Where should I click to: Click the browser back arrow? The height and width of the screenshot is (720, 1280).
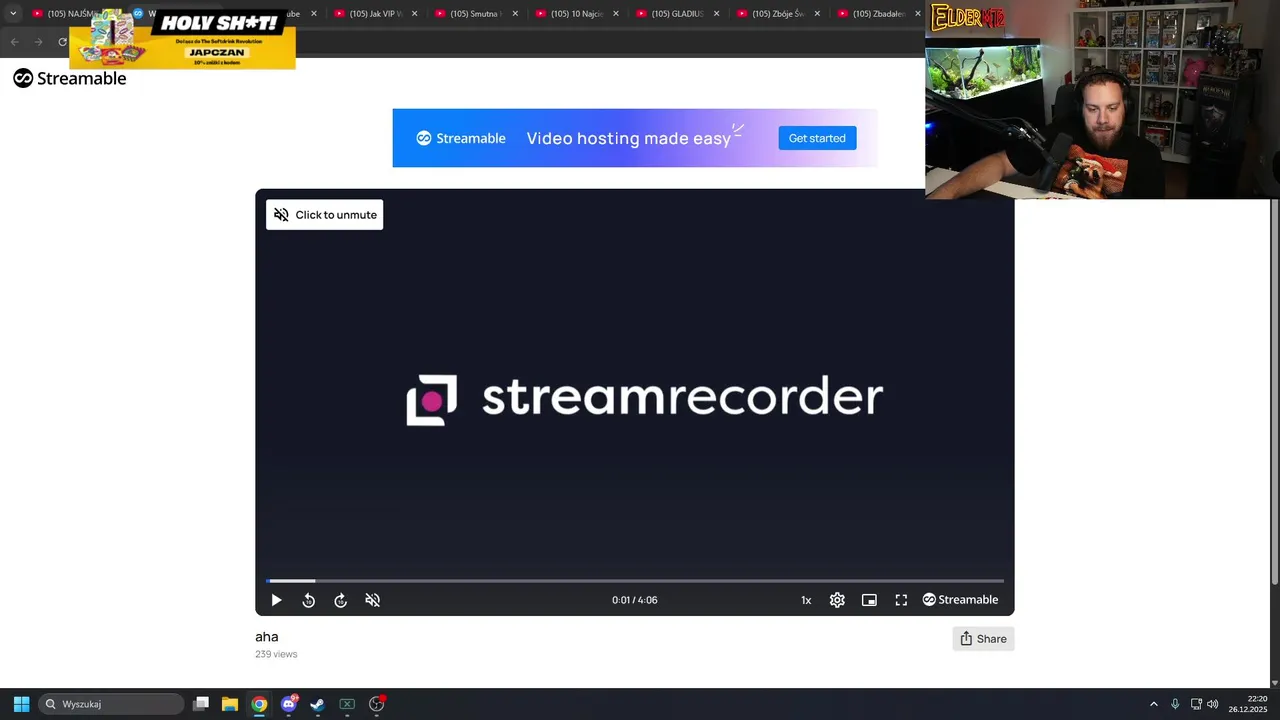pyautogui.click(x=14, y=42)
